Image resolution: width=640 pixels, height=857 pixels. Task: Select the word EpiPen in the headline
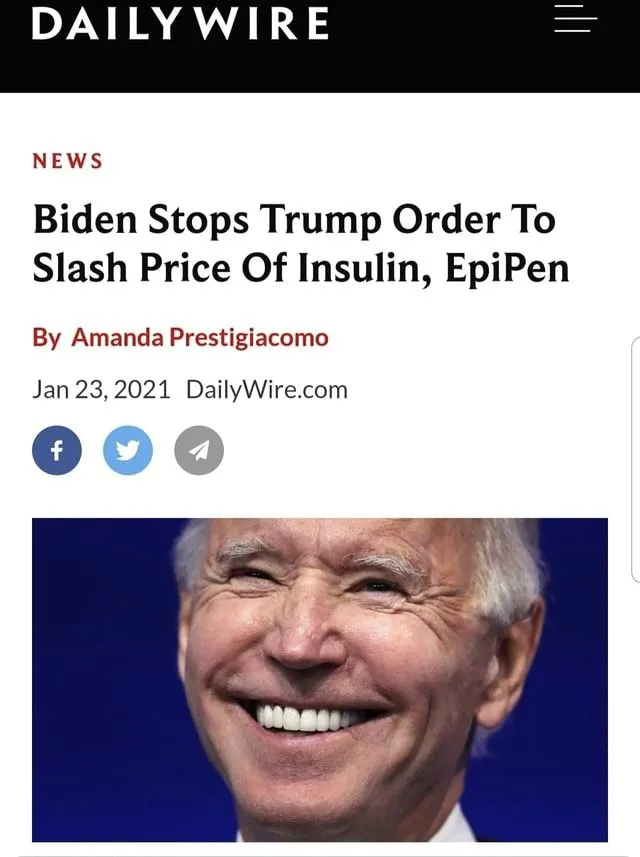tap(508, 268)
